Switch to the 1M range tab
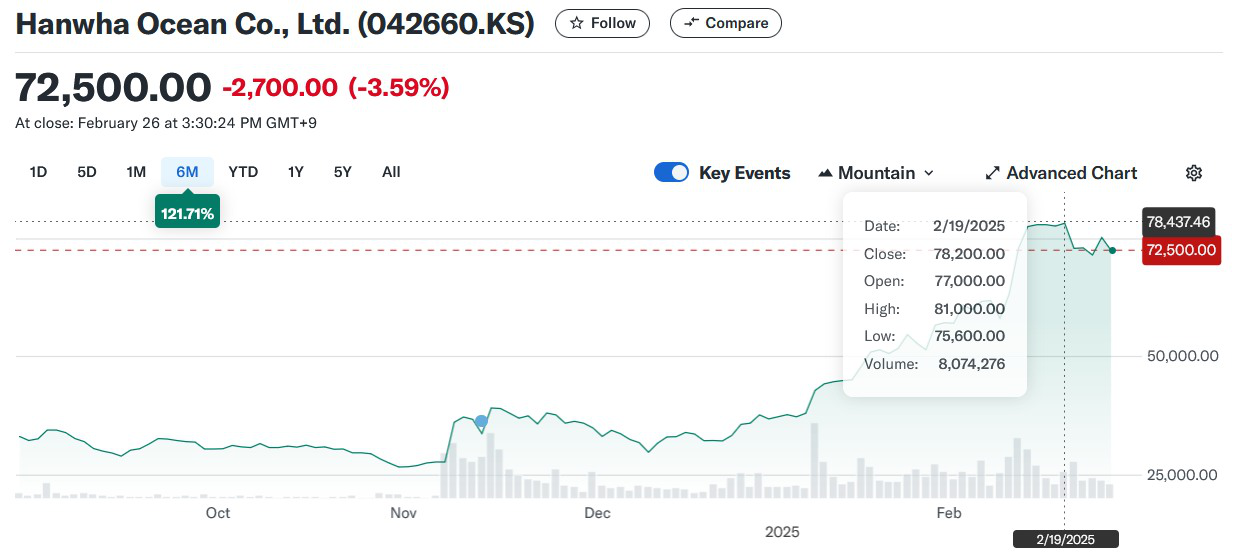The width and height of the screenshot is (1234, 556). click(136, 172)
